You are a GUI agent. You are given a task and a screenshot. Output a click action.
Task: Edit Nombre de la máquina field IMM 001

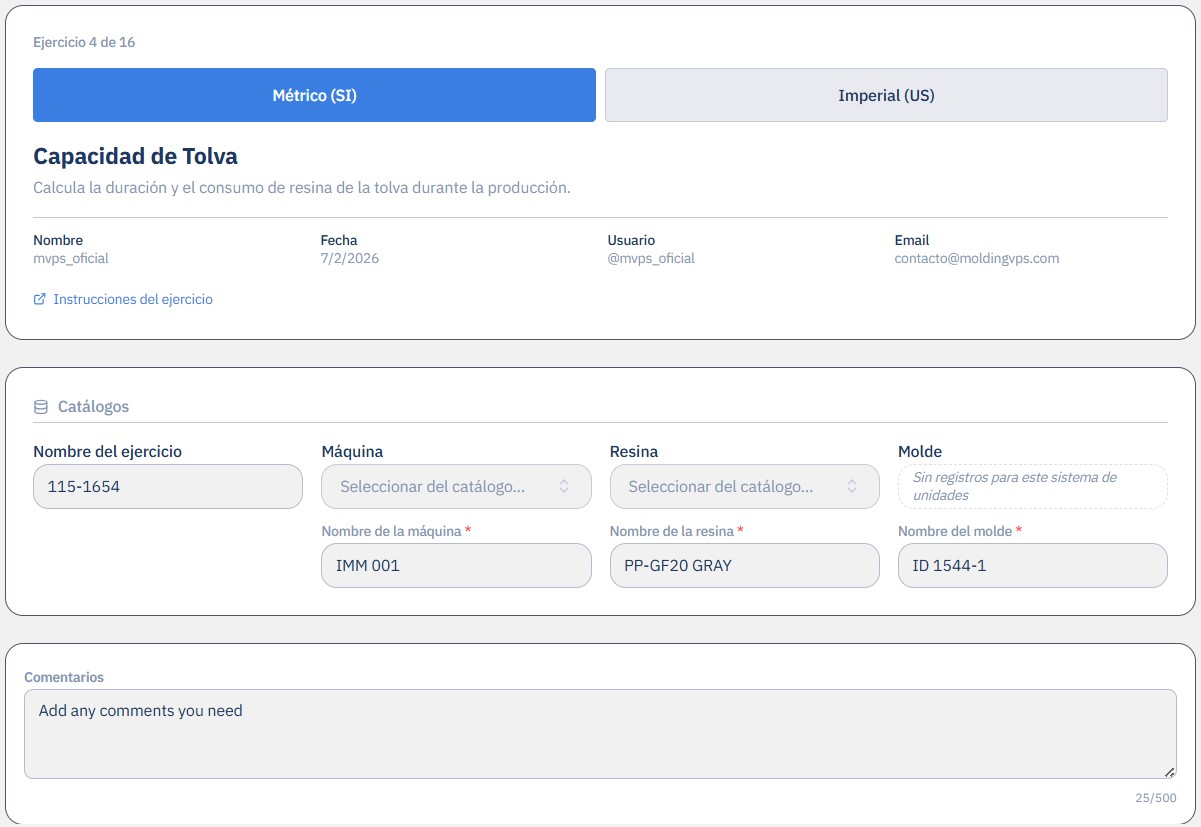point(456,565)
